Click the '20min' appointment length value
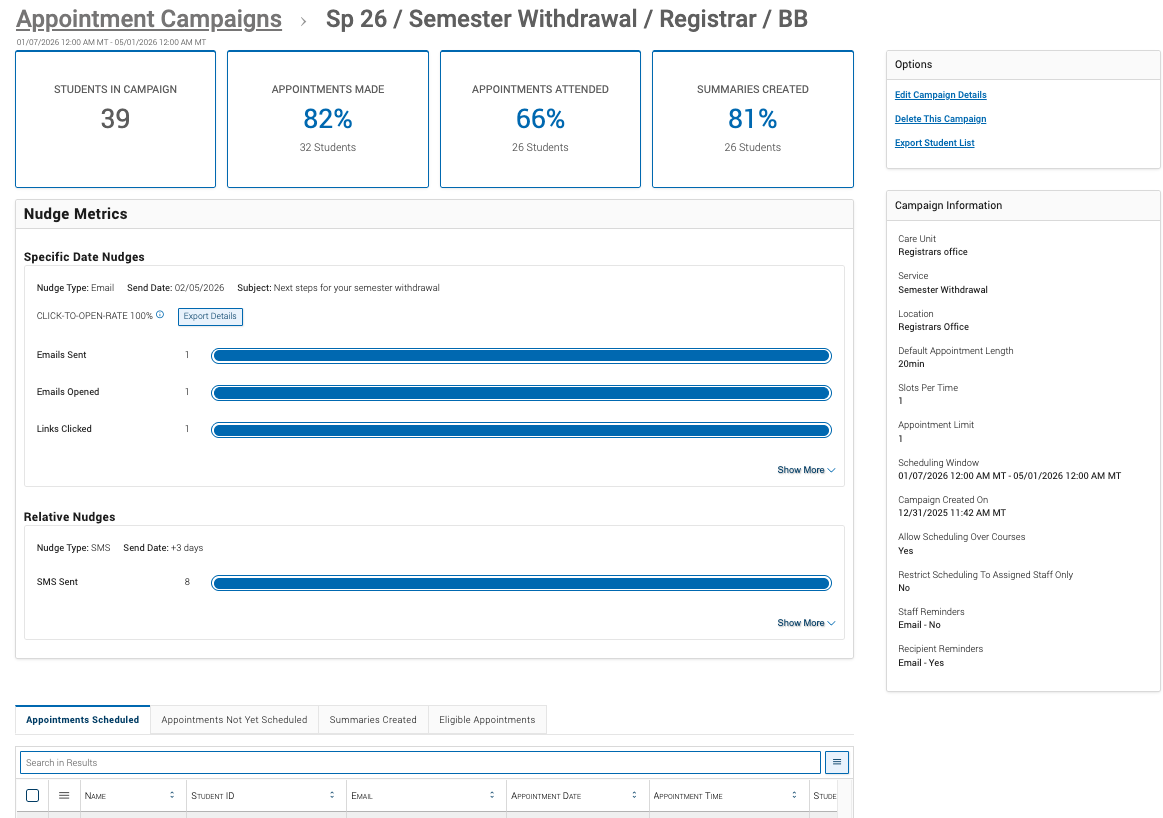This screenshot has height=818, width=1163. click(x=911, y=364)
